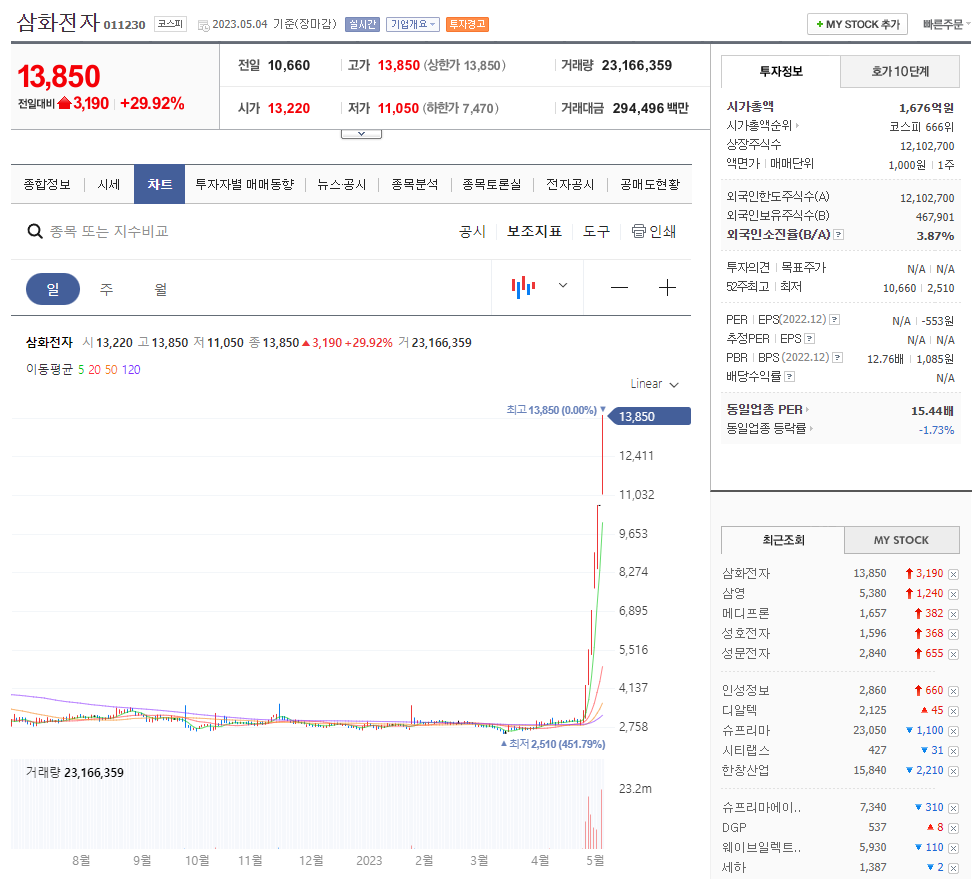980x879 pixels.
Task: Switch to MY STOCK tab
Action: coord(901,540)
